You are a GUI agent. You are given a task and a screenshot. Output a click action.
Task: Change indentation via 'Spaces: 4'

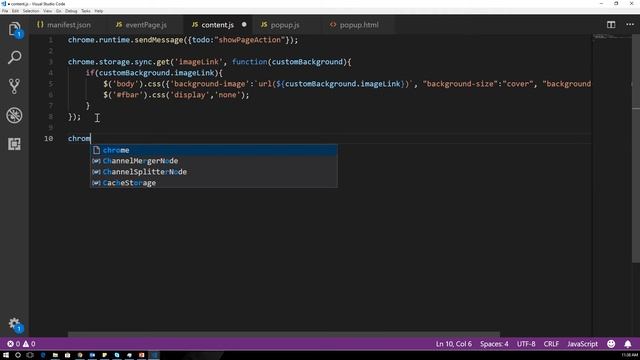(494, 344)
